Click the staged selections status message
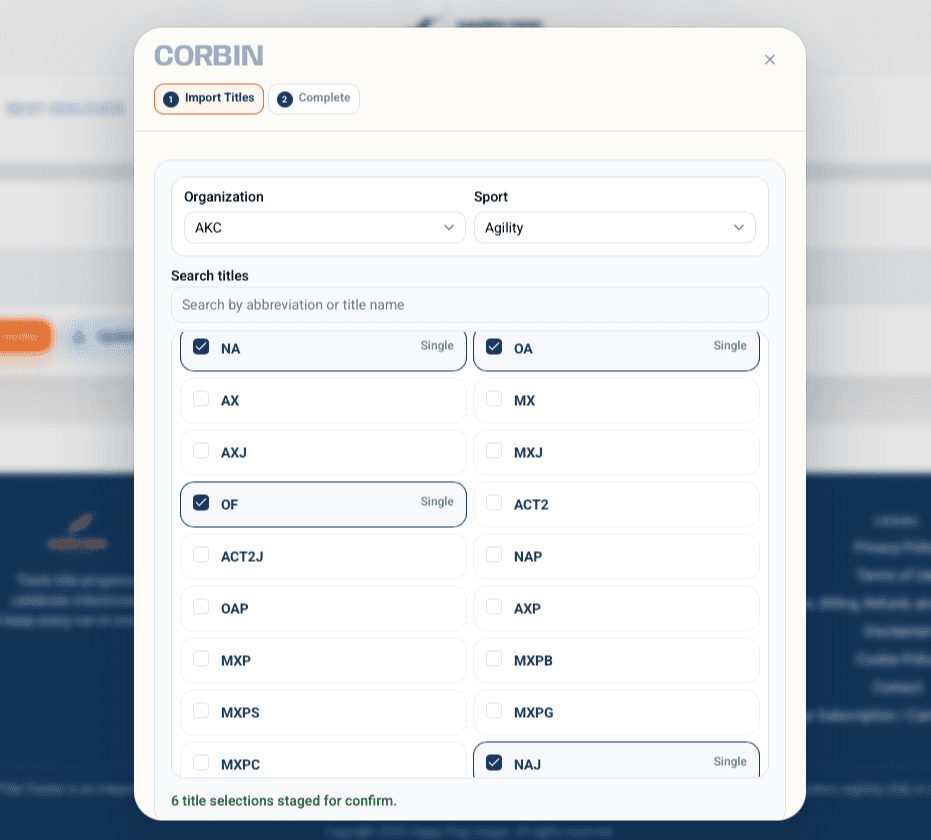The image size is (931, 840). click(x=284, y=801)
